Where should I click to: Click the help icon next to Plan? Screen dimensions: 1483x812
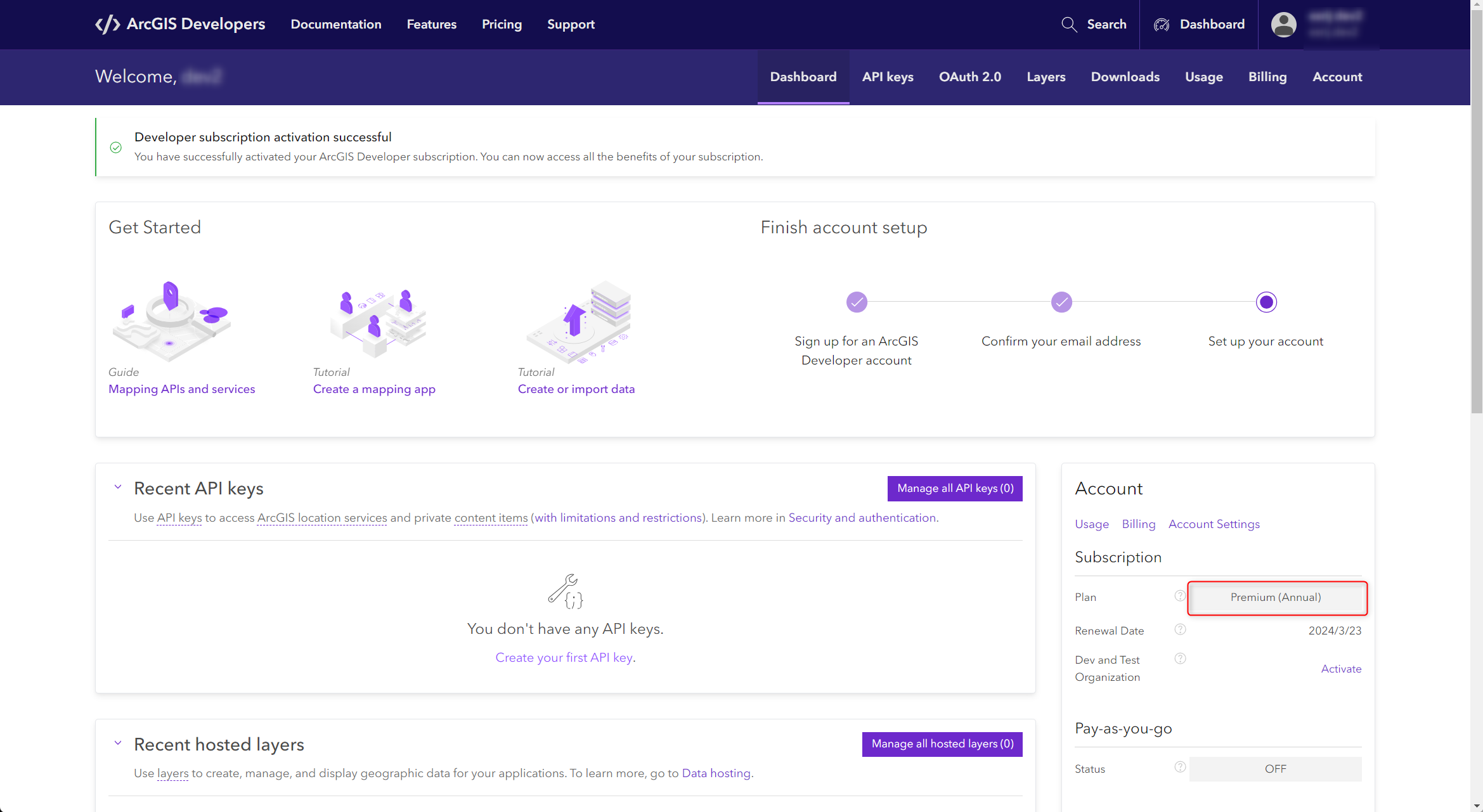tap(1180, 596)
